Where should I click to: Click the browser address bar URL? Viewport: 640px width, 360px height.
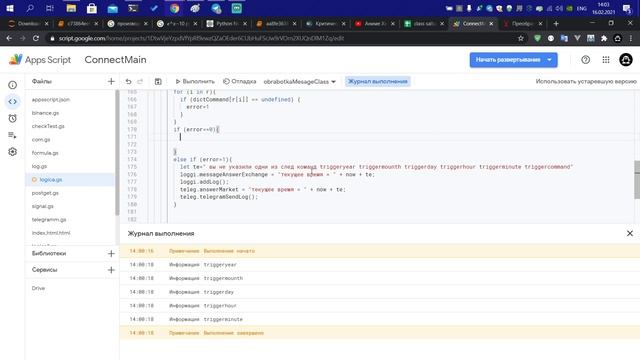202,38
